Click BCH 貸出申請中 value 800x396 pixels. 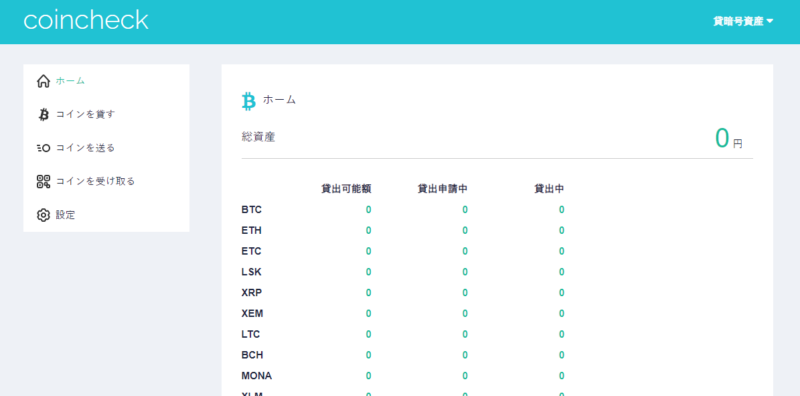tap(465, 355)
